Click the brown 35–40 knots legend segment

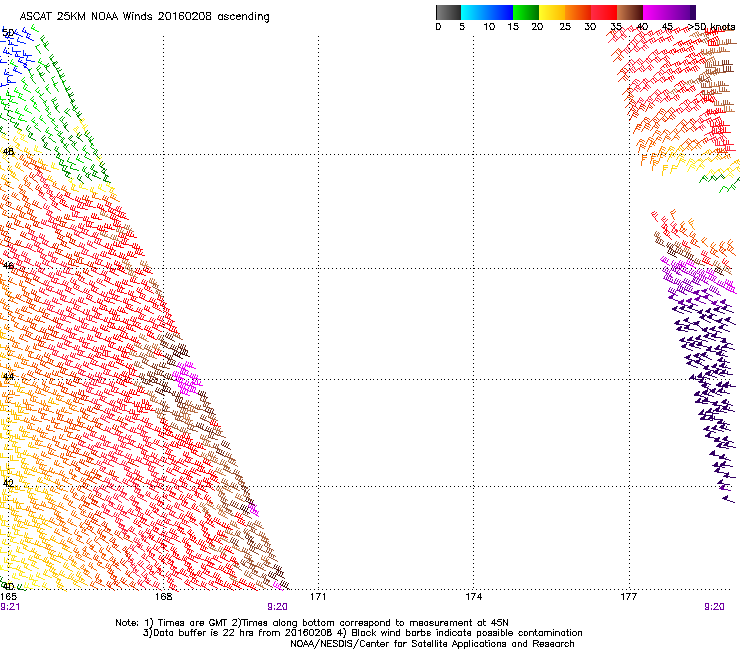[x=630, y=12]
